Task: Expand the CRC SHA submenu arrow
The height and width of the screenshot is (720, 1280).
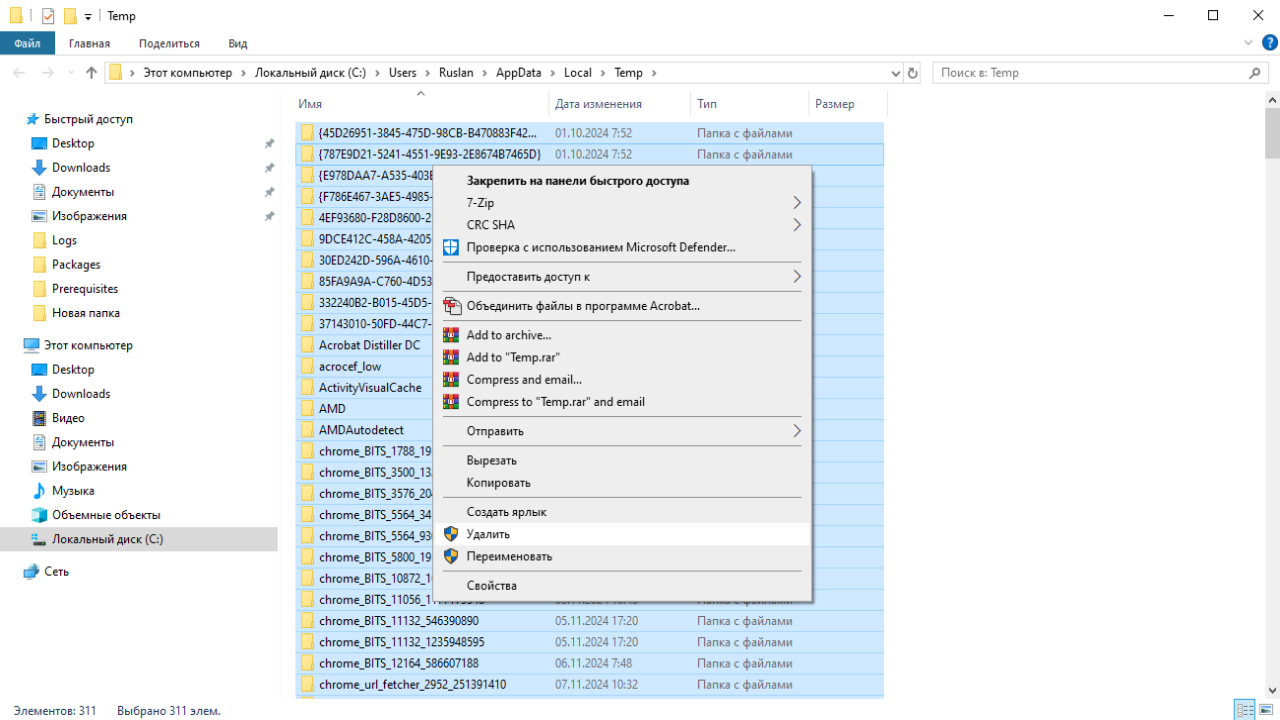Action: tap(797, 225)
